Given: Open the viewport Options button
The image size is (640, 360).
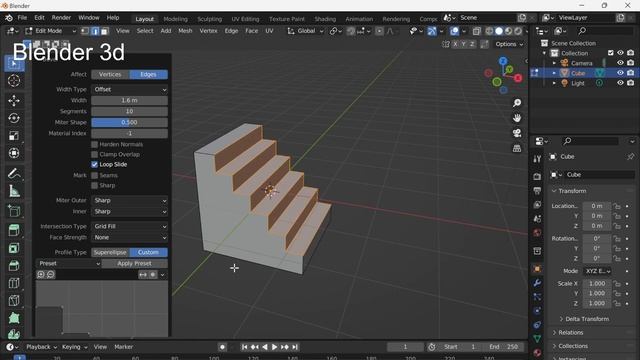Looking at the screenshot, I should click(509, 44).
